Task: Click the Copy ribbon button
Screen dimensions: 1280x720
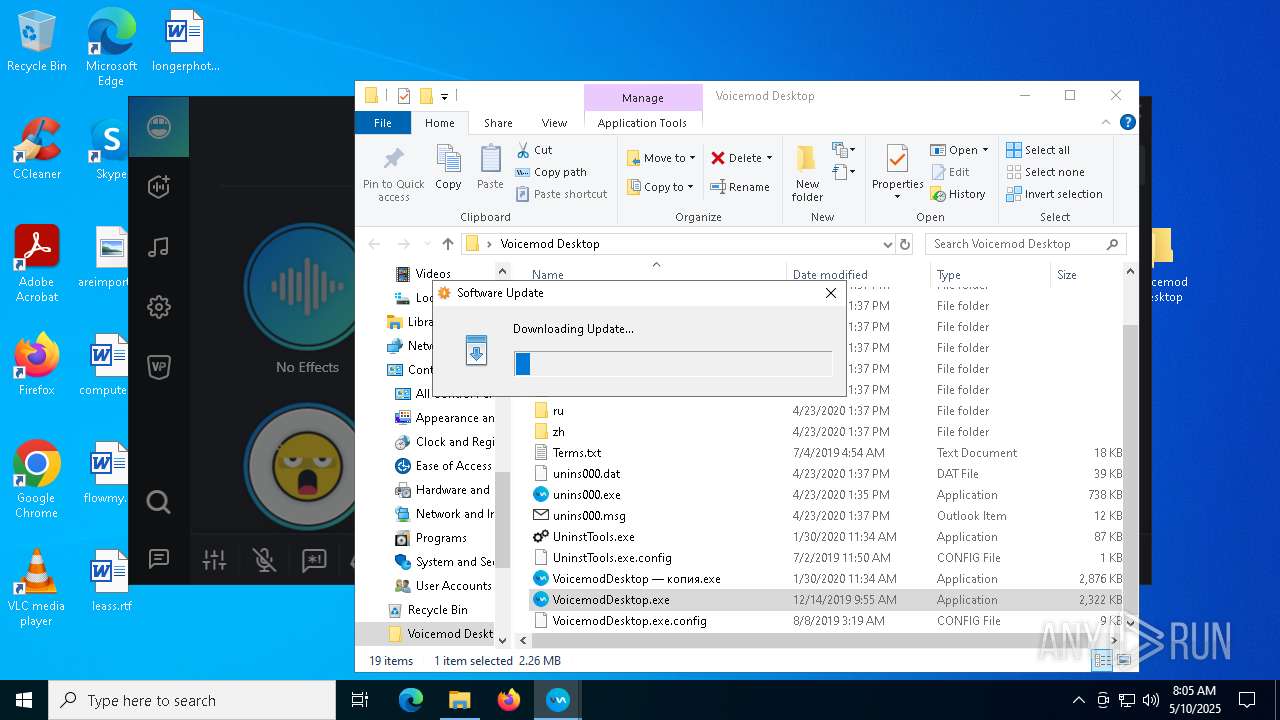Action: (448, 168)
